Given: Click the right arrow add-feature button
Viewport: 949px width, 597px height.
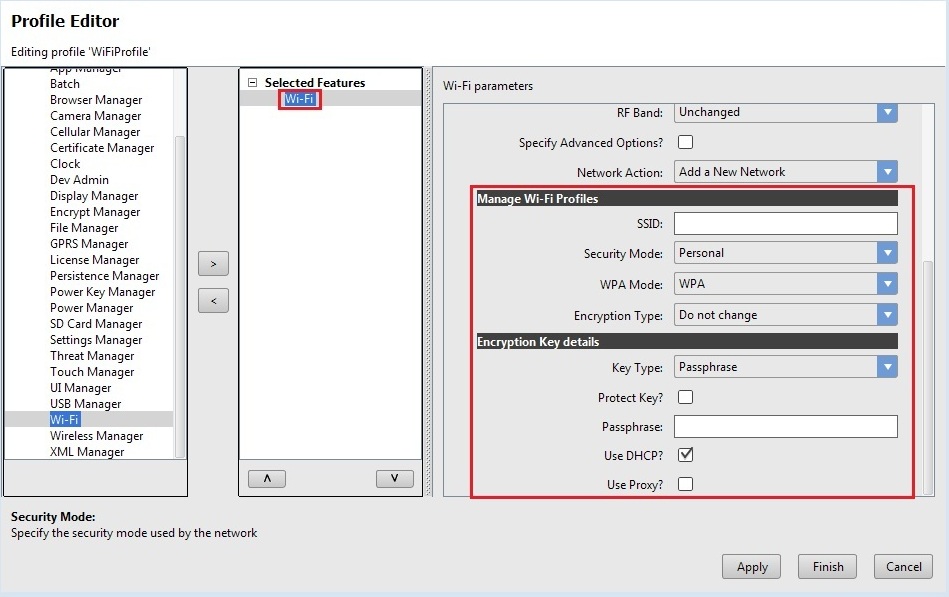Looking at the screenshot, I should tap(213, 263).
